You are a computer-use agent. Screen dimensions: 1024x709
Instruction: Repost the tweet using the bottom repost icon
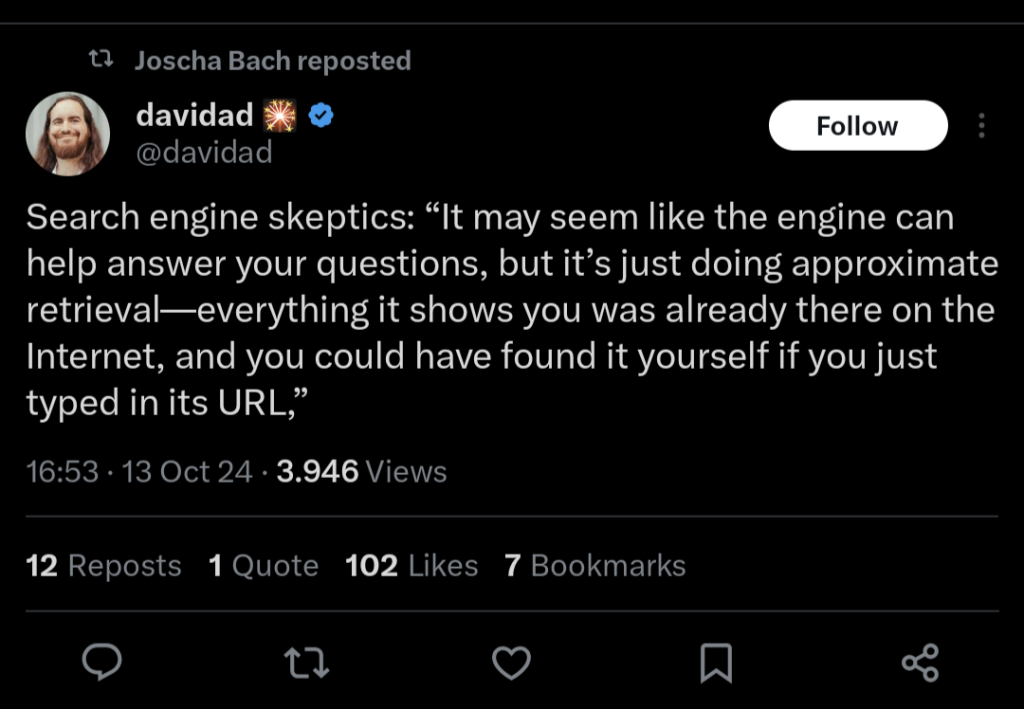tap(307, 662)
